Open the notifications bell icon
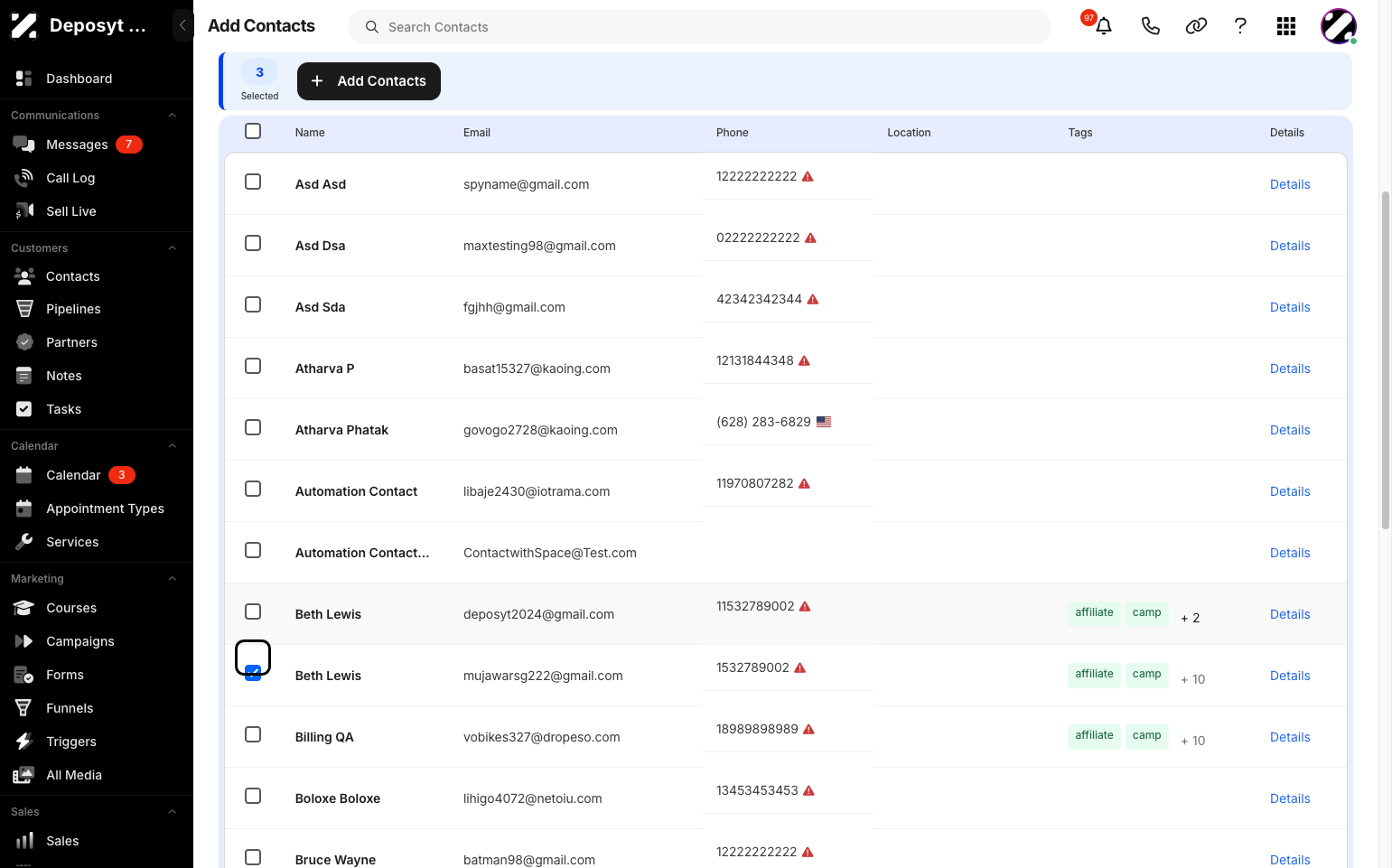This screenshot has height=868, width=1392. (x=1103, y=26)
